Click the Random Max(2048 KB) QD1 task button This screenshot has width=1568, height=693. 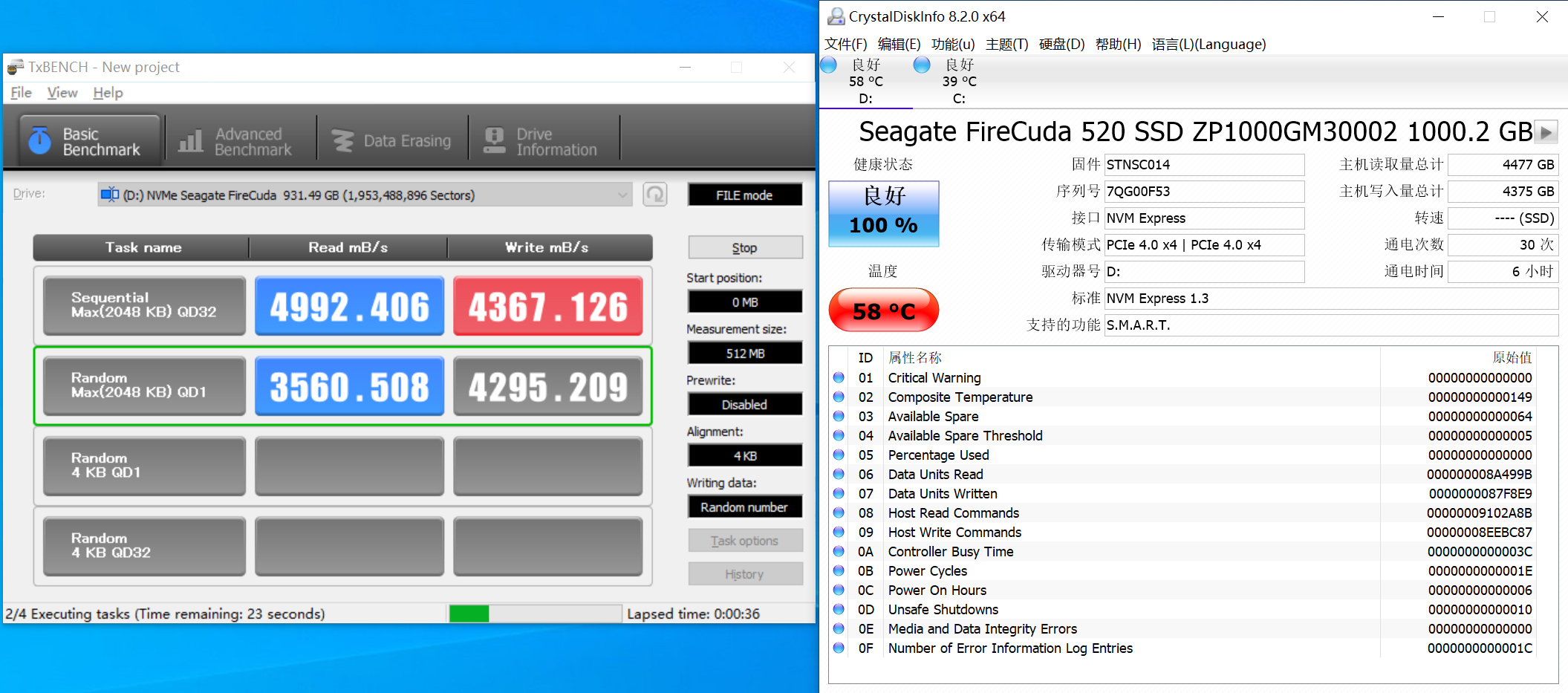pyautogui.click(x=144, y=385)
